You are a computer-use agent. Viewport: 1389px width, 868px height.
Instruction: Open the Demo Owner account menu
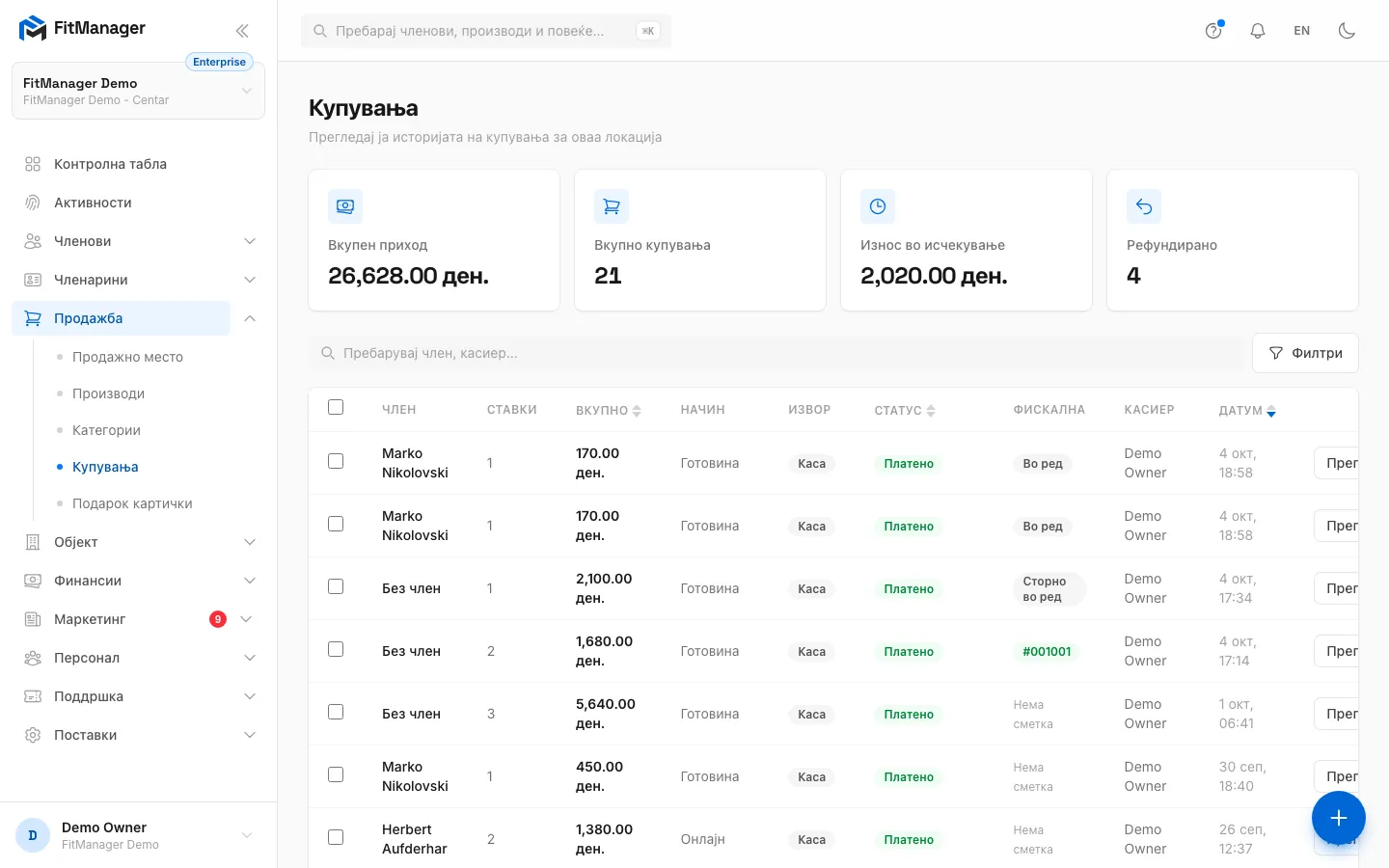coord(138,835)
